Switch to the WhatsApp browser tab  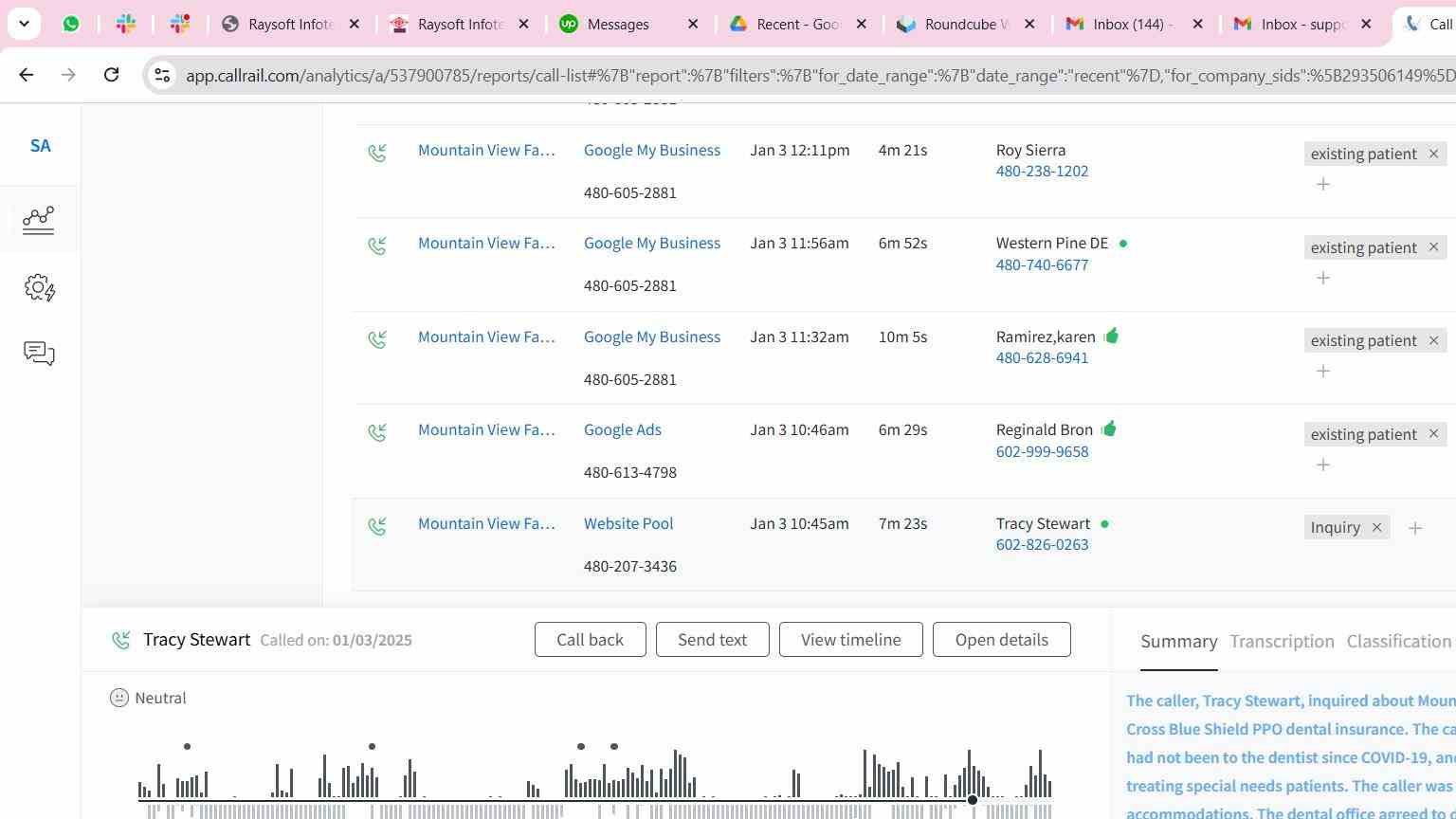coord(71,24)
